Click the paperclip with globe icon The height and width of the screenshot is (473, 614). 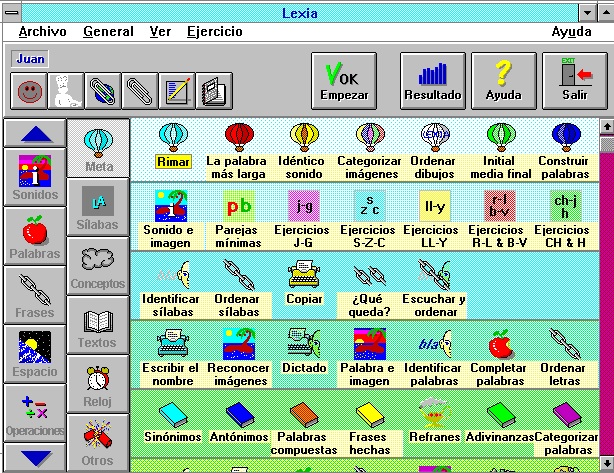[x=103, y=91]
